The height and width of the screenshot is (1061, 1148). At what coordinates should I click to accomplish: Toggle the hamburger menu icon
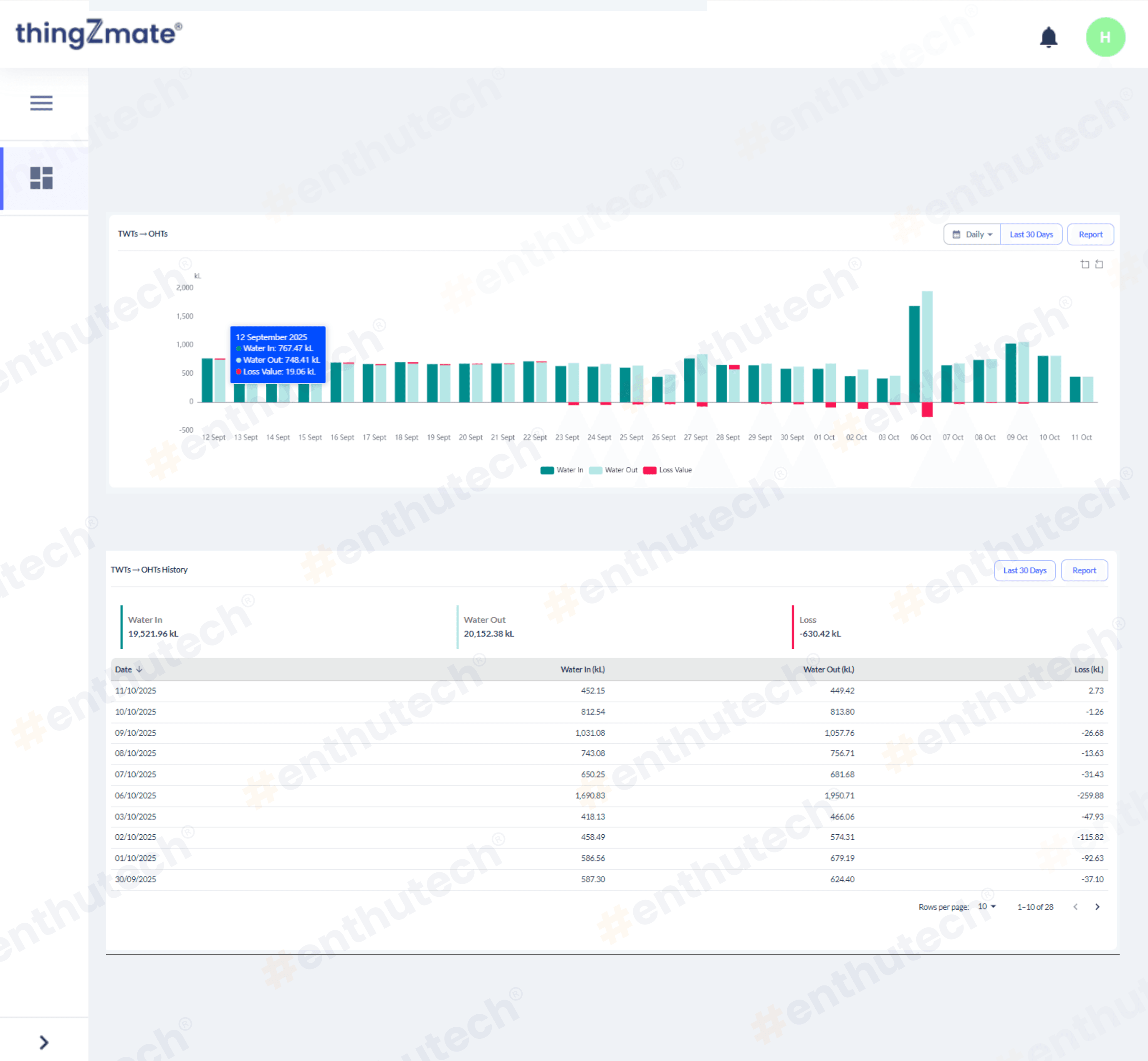click(41, 103)
